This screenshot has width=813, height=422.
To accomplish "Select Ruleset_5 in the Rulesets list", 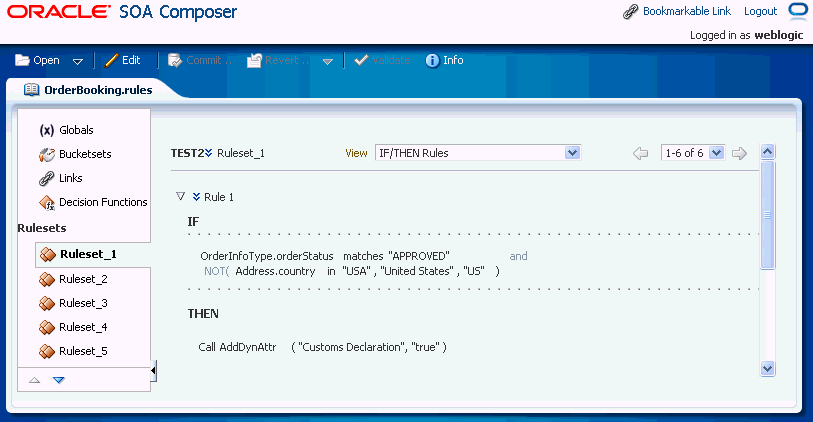I will 83,351.
